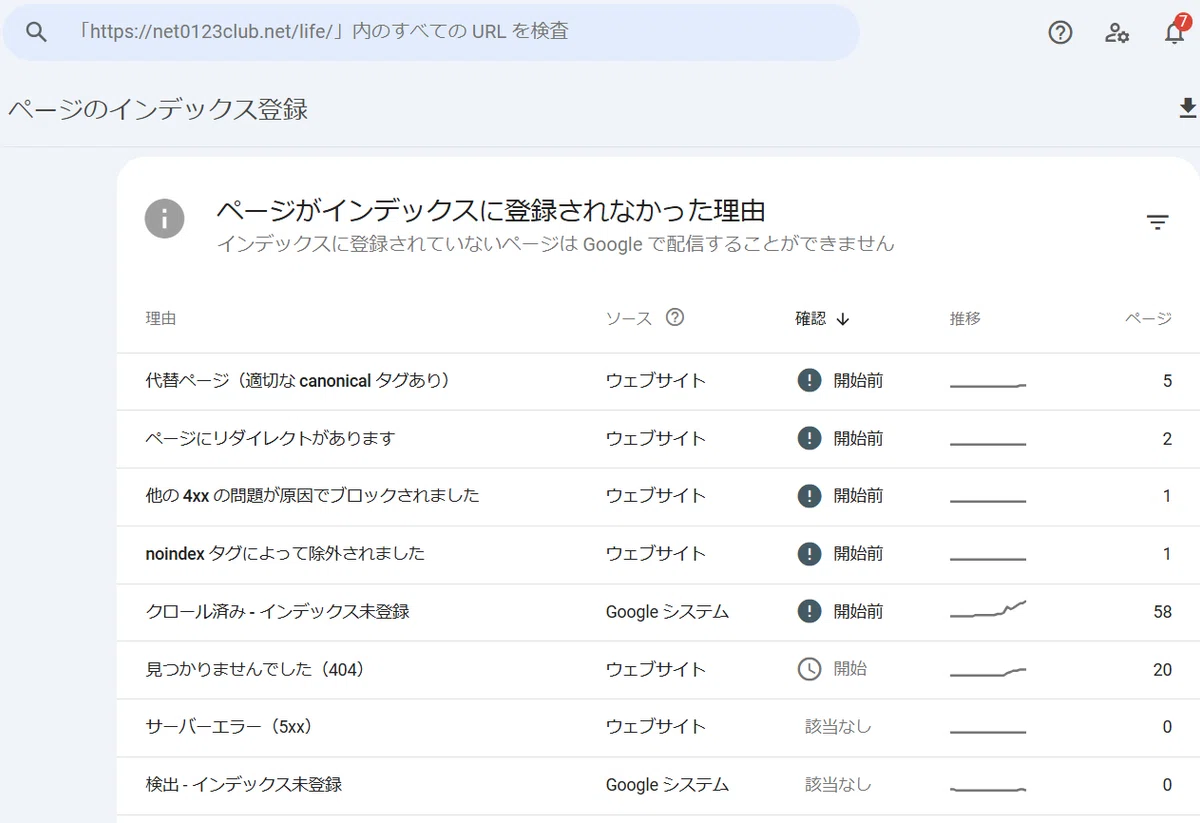This screenshot has height=823, width=1200.
Task: Open notifications bell with 7 badge
Action: point(1175,31)
